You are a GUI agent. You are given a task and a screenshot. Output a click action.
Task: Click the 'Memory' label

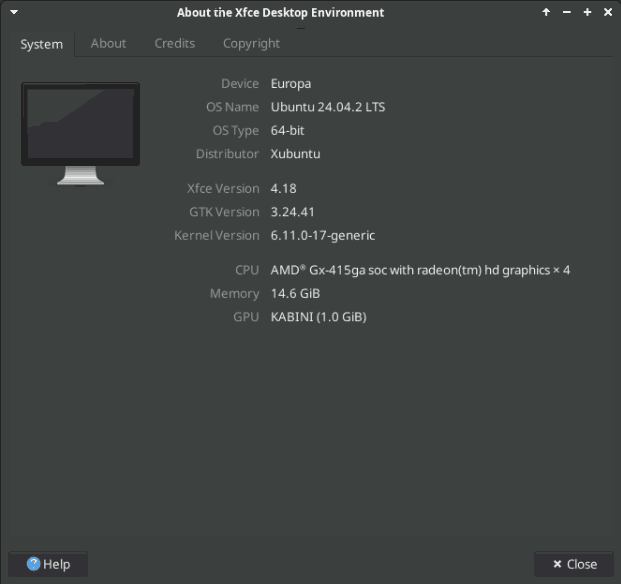click(234, 294)
